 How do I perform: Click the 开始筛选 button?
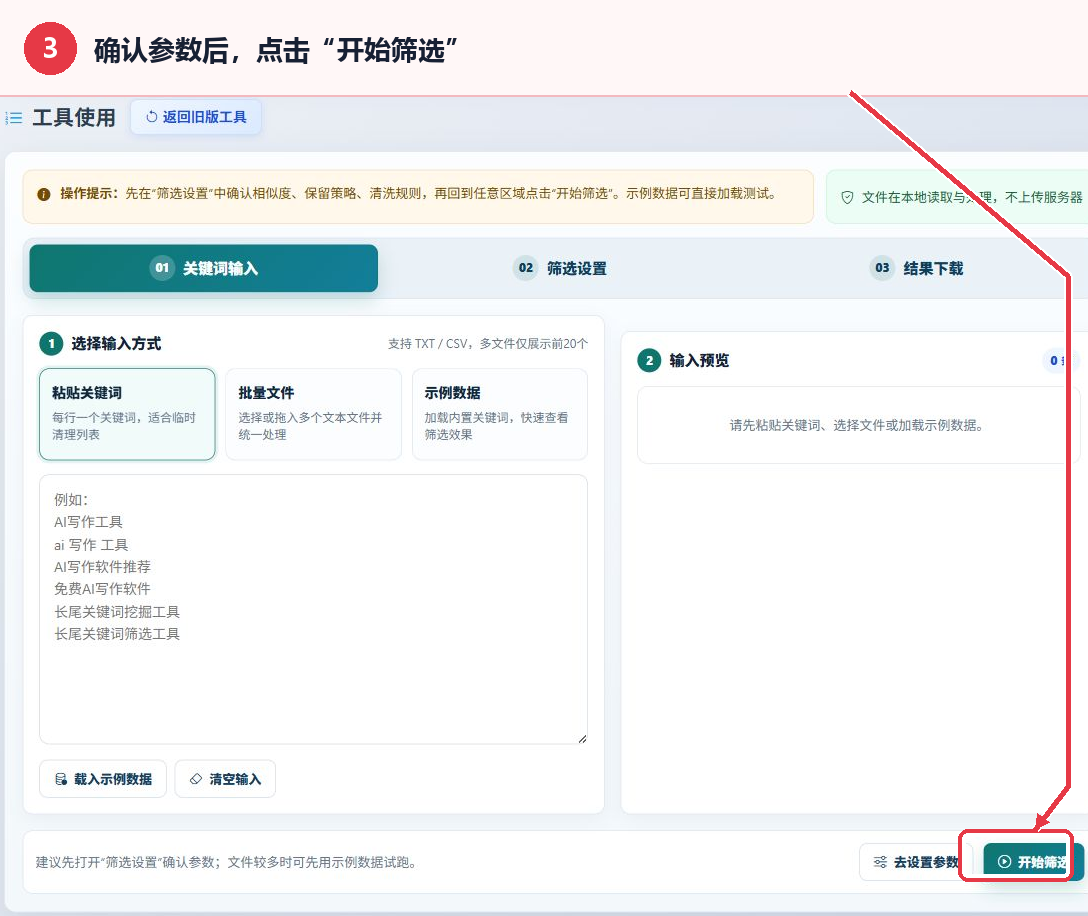click(x=1033, y=862)
